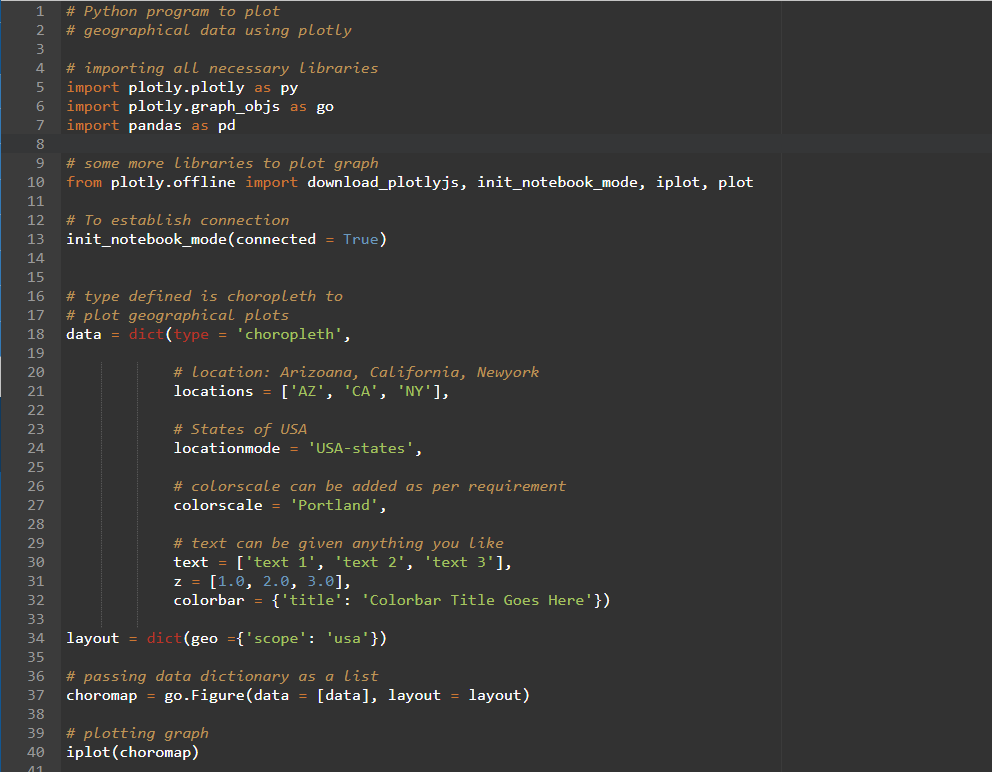The image size is (992, 772).
Task: Click the string 'text 1' on line 30
Action: click(280, 562)
